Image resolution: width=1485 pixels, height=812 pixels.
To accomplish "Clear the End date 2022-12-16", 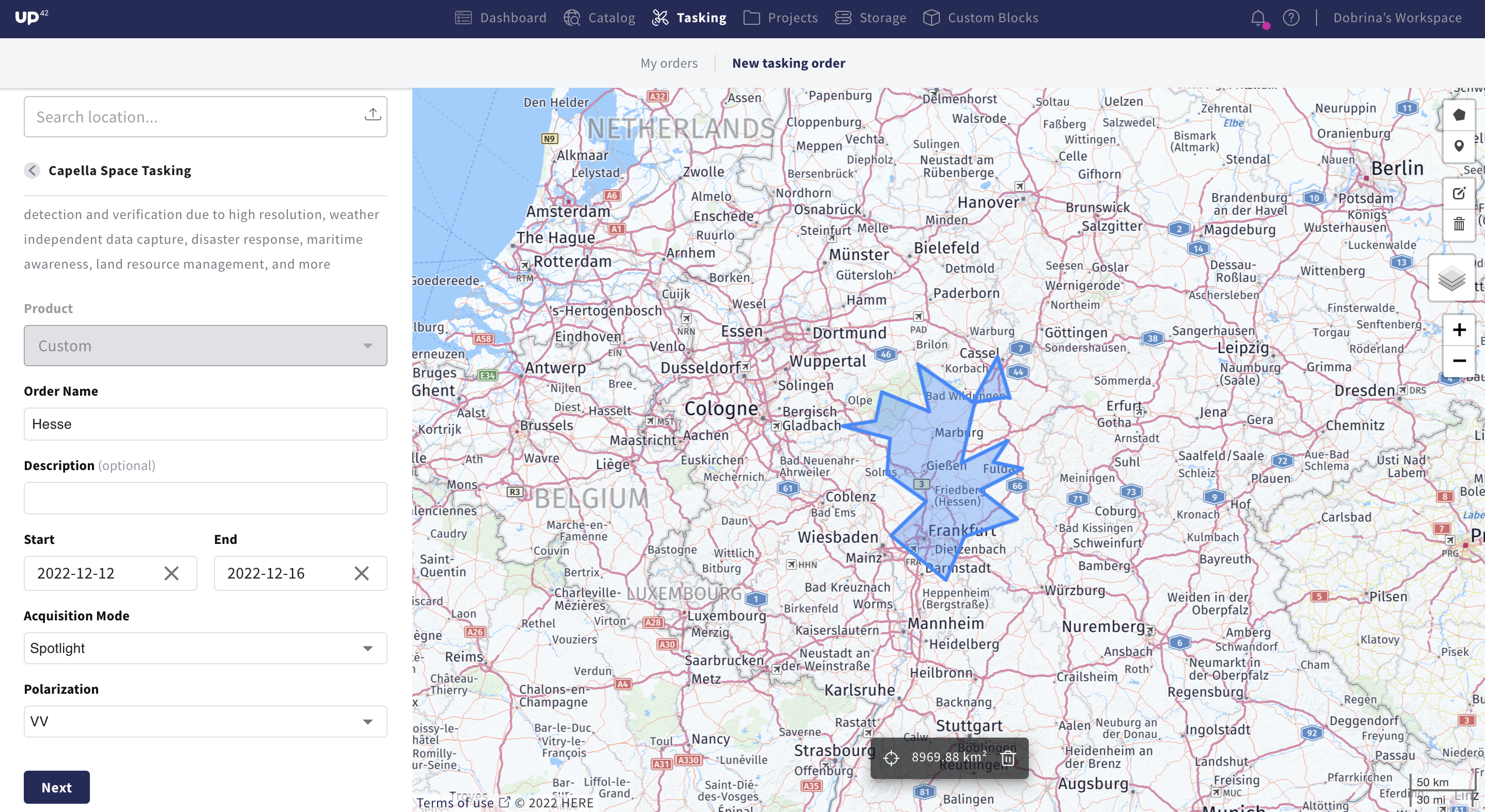I will (362, 573).
